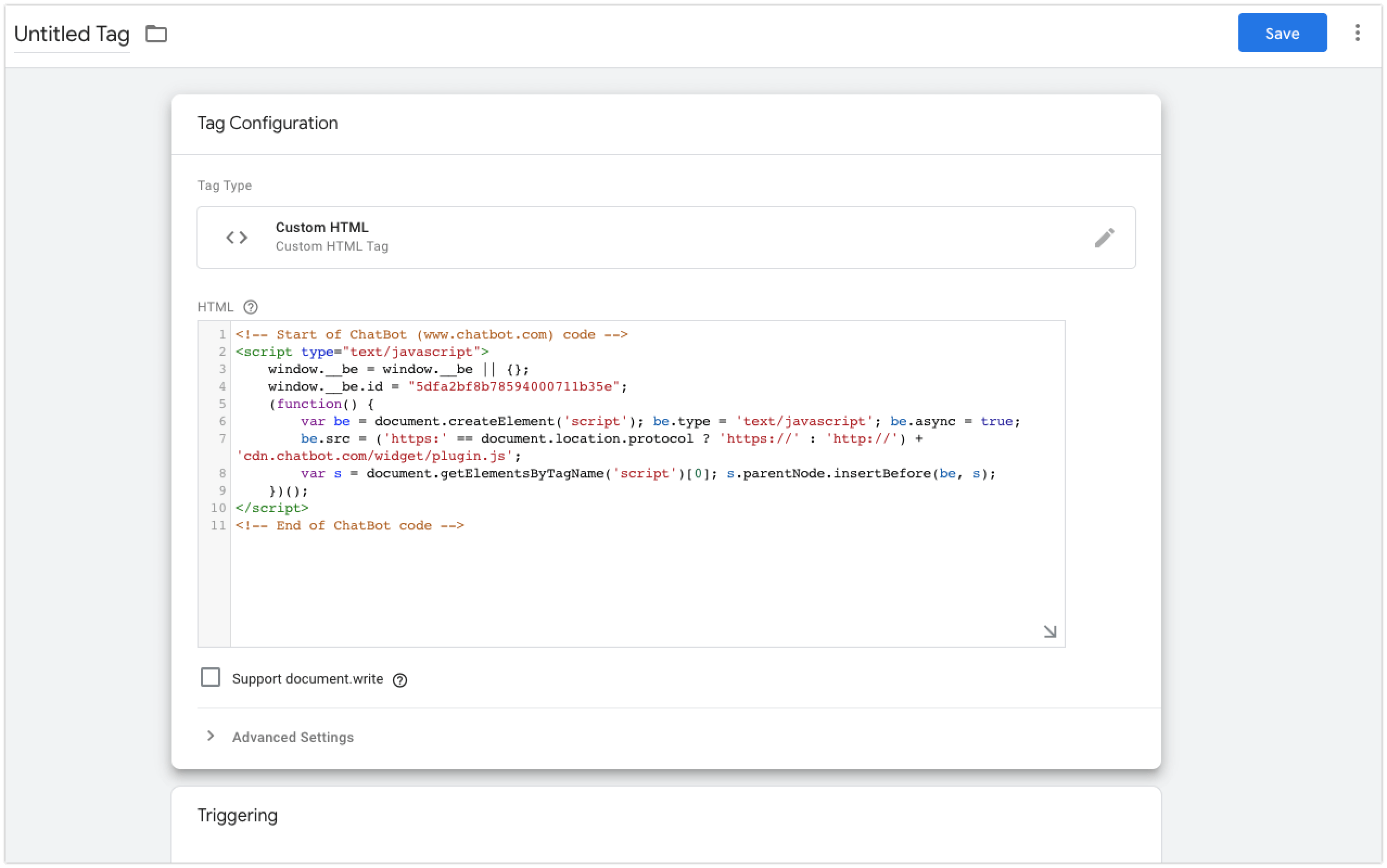1387x868 pixels.
Task: Click the window.__be.id line of code
Action: click(x=448, y=387)
